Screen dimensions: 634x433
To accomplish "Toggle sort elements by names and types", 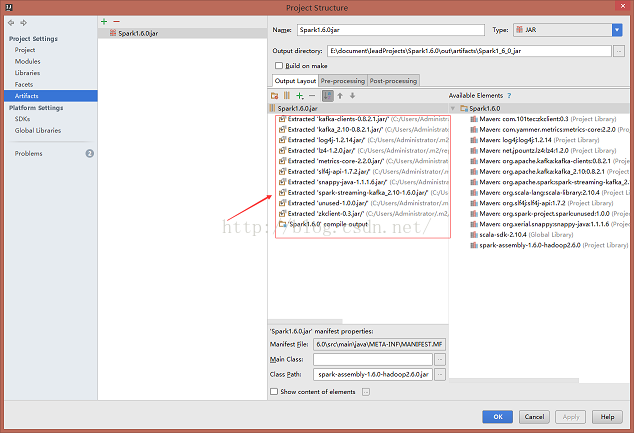I will pos(328,96).
